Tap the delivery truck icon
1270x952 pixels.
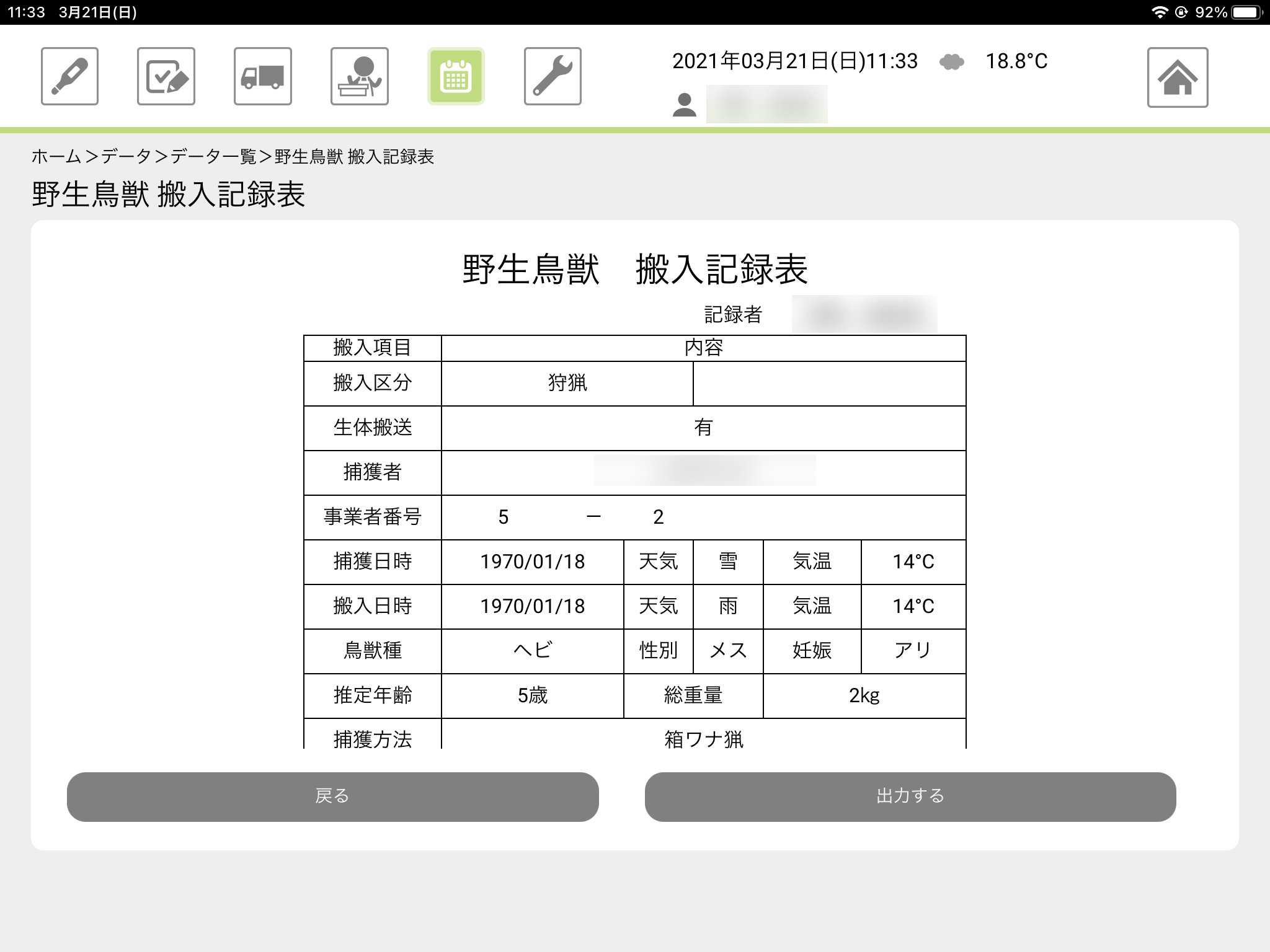pyautogui.click(x=263, y=76)
